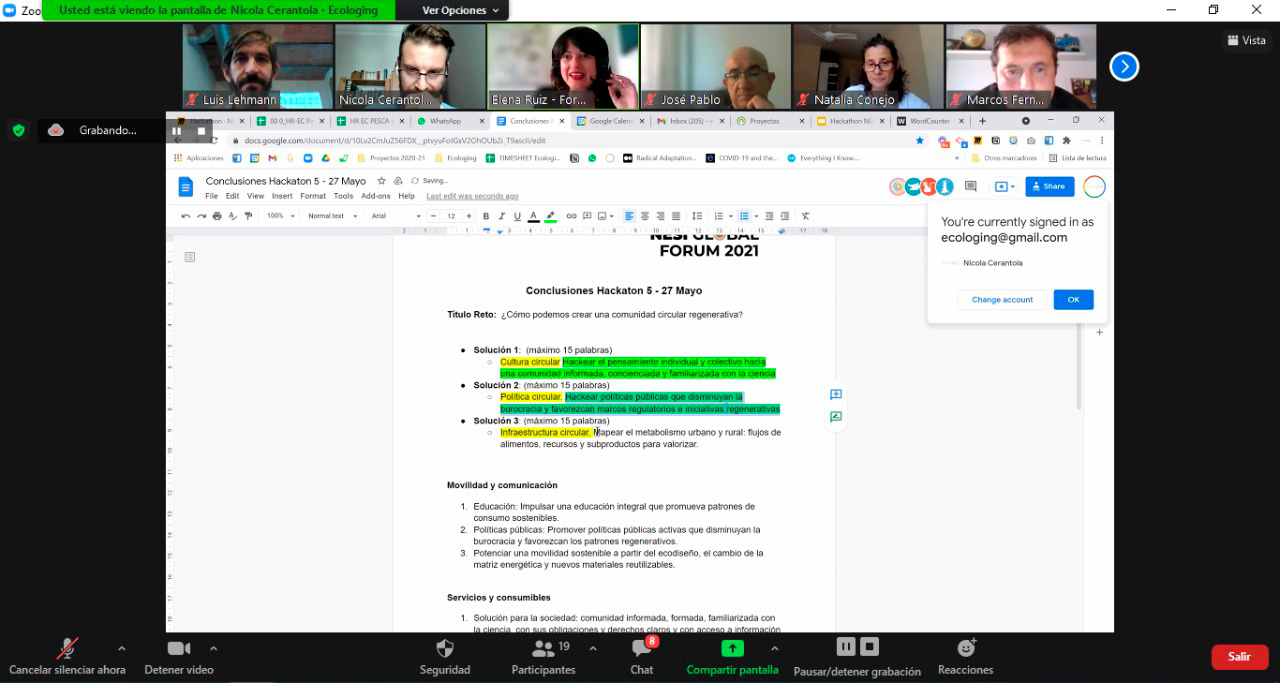Increase the indent
This screenshot has height=683, width=1280.
(785, 216)
